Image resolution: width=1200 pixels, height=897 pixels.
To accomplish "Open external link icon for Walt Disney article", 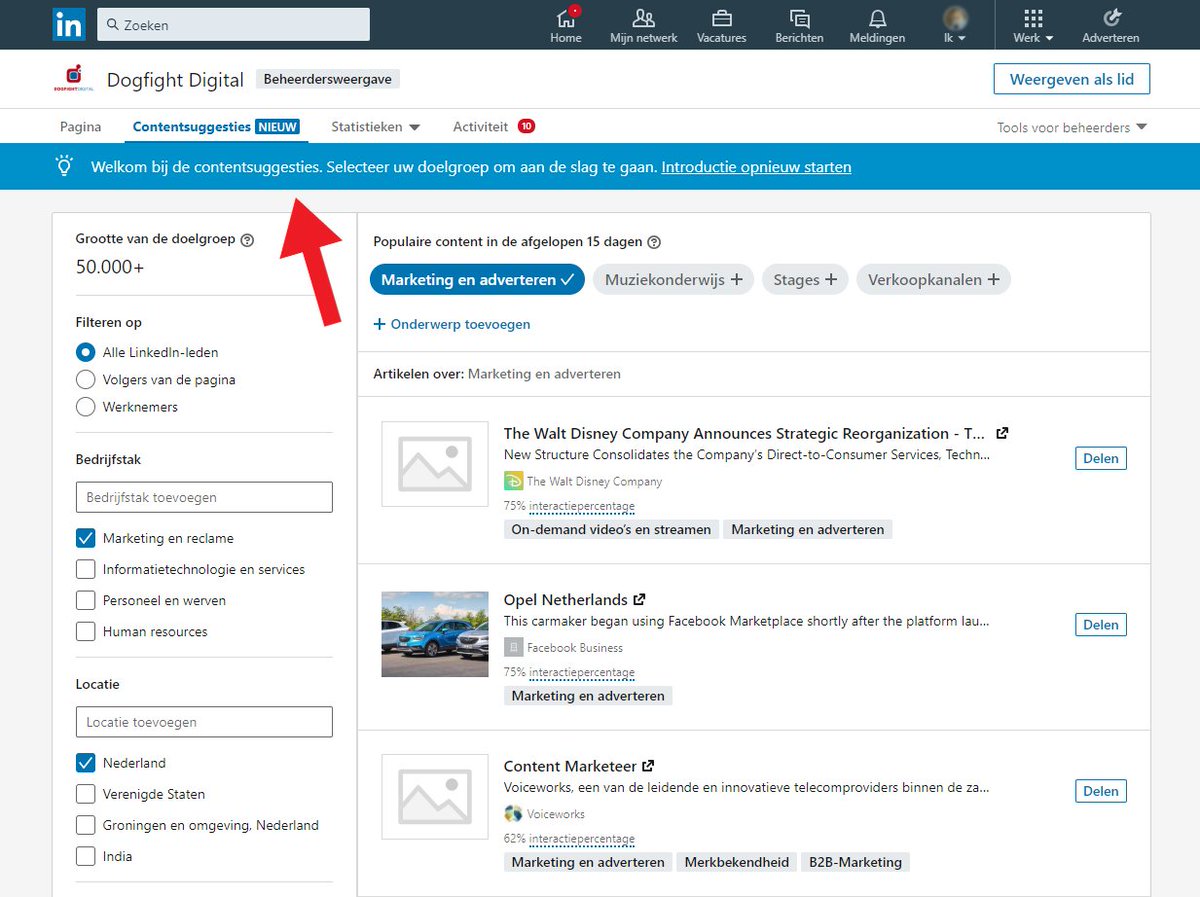I will [1002, 433].
